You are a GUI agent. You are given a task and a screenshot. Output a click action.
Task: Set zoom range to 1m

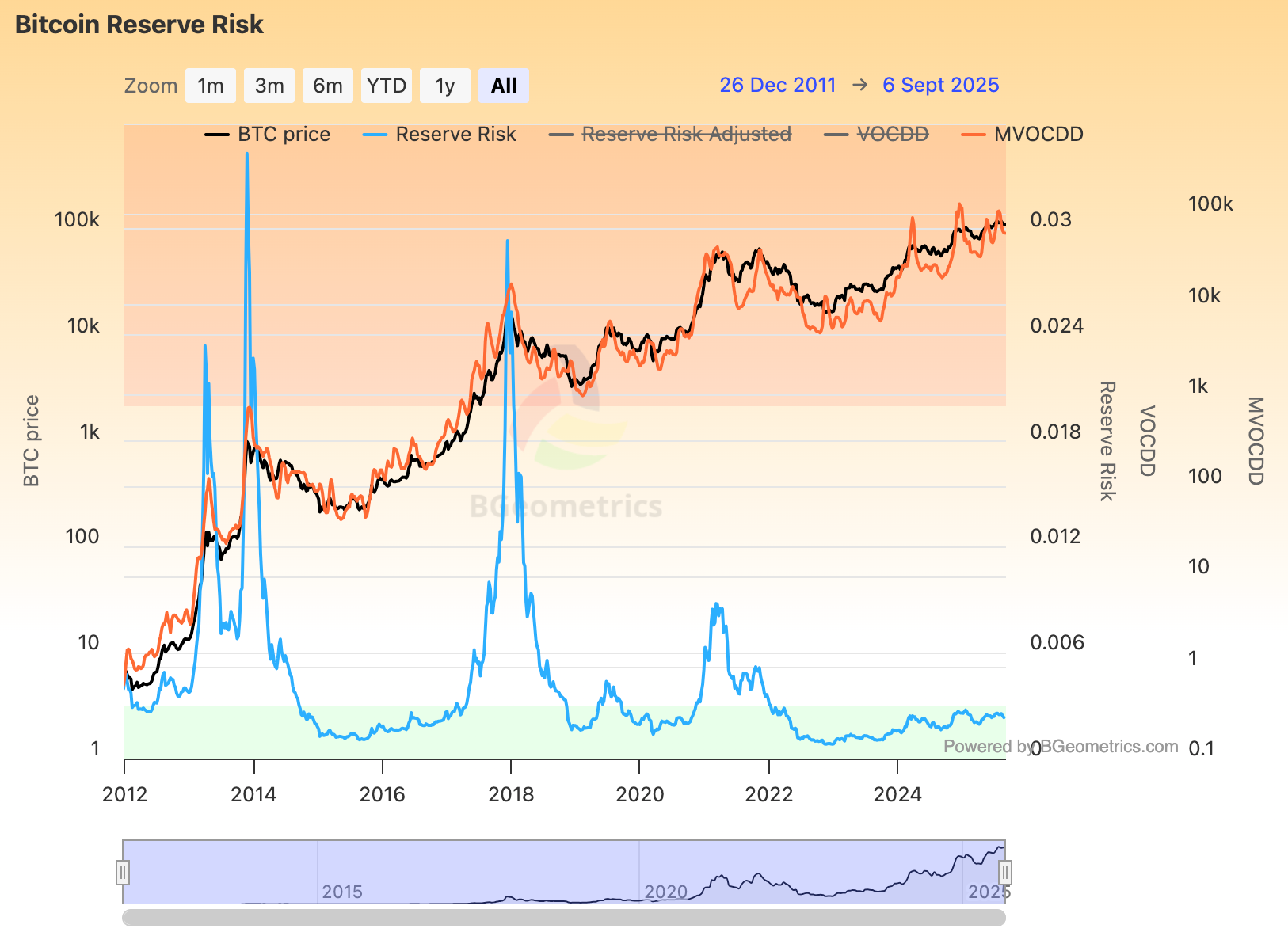tap(211, 86)
